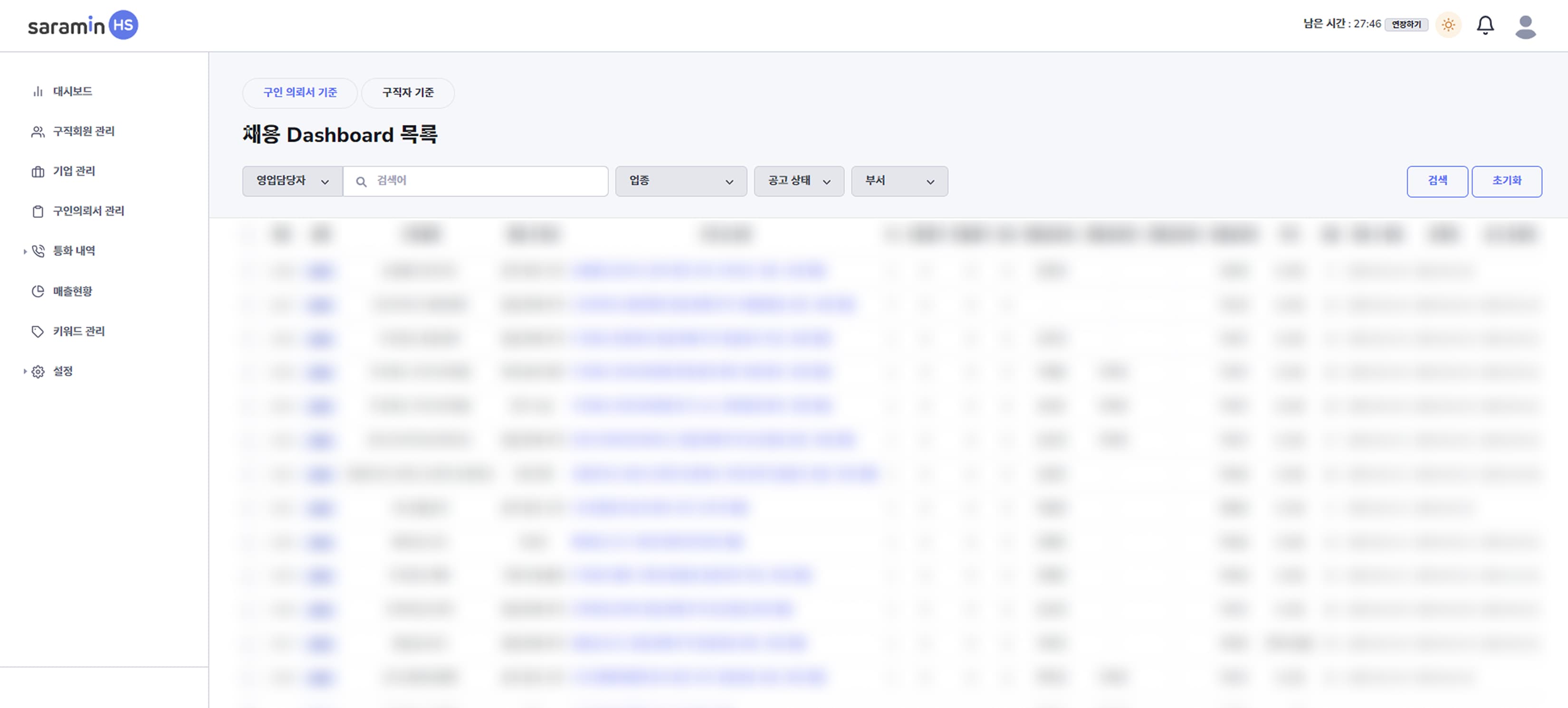The width and height of the screenshot is (1568, 708).
Task: Open 키워드 관리 menu item
Action: point(79,331)
